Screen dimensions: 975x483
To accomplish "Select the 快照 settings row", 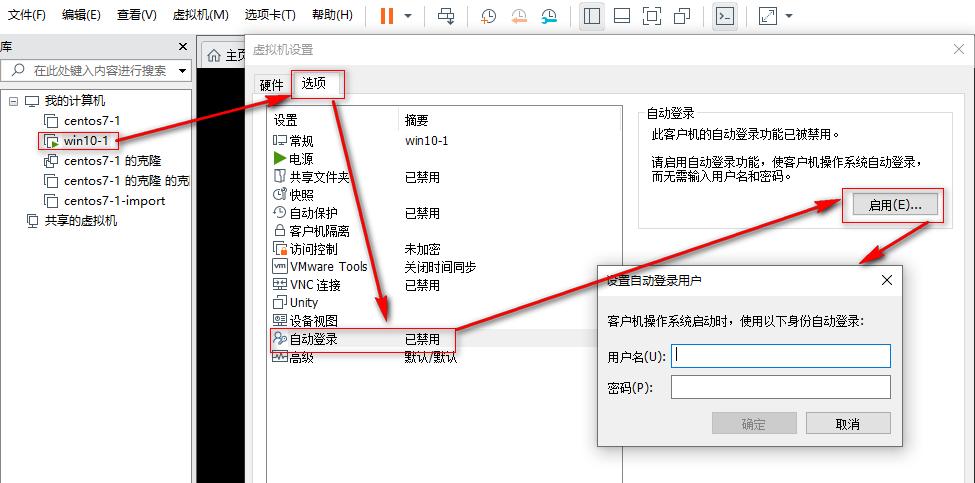I will pos(444,195).
